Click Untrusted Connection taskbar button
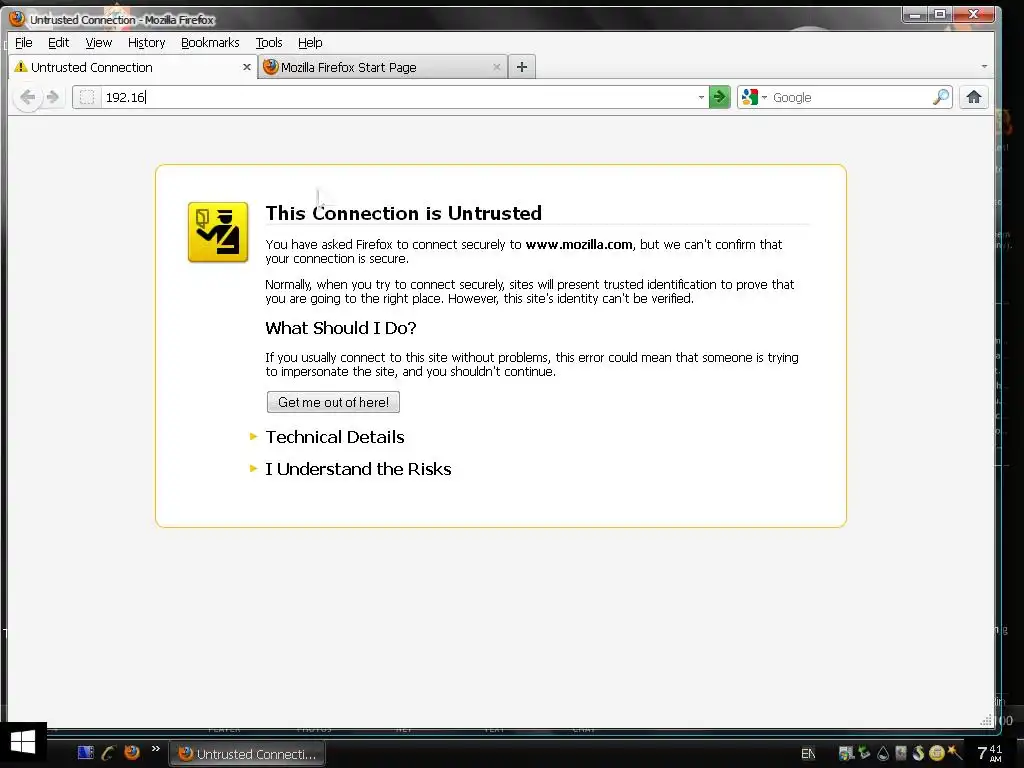 (248, 754)
